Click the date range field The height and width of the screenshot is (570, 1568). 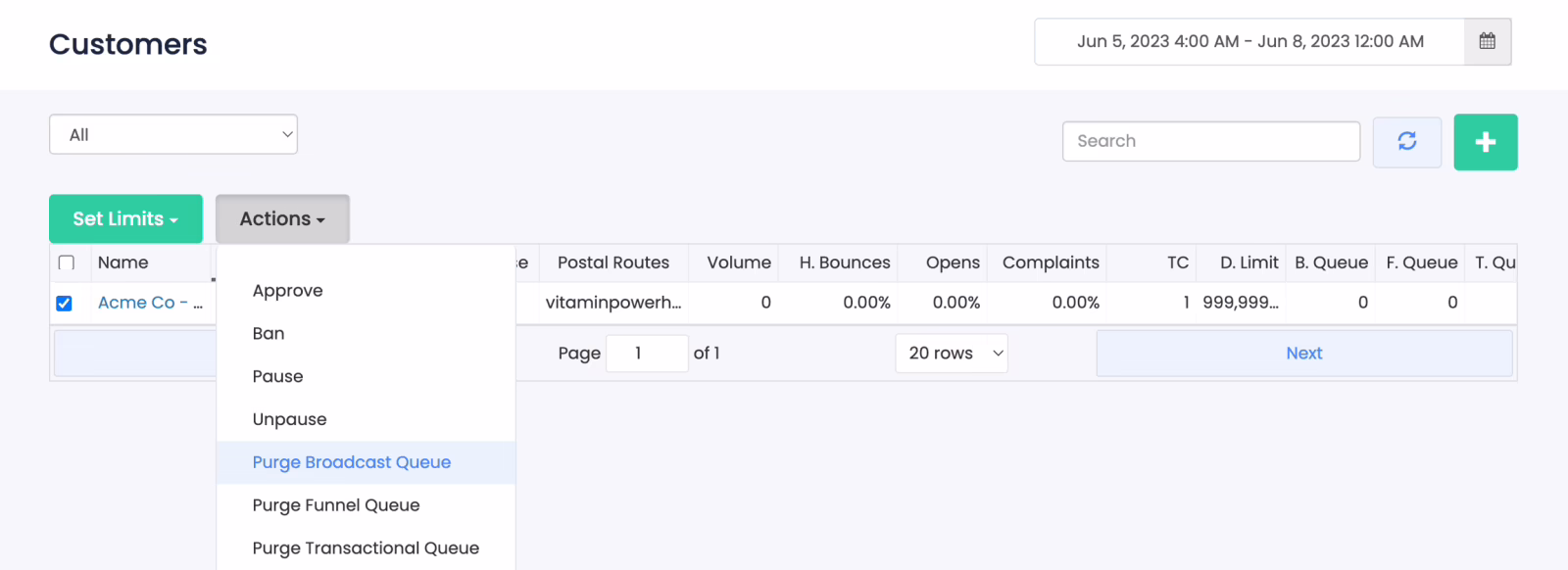pos(1249,41)
